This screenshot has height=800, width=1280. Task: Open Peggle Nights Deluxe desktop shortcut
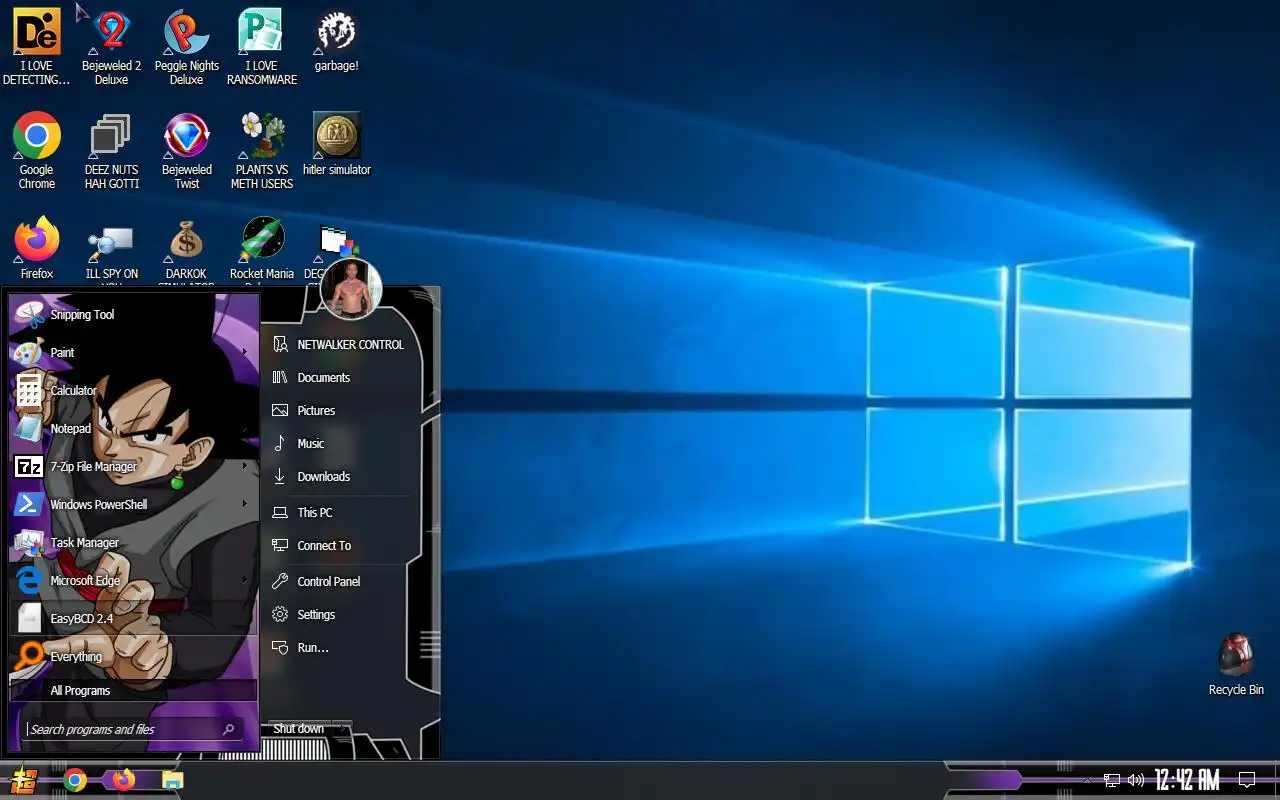(187, 47)
